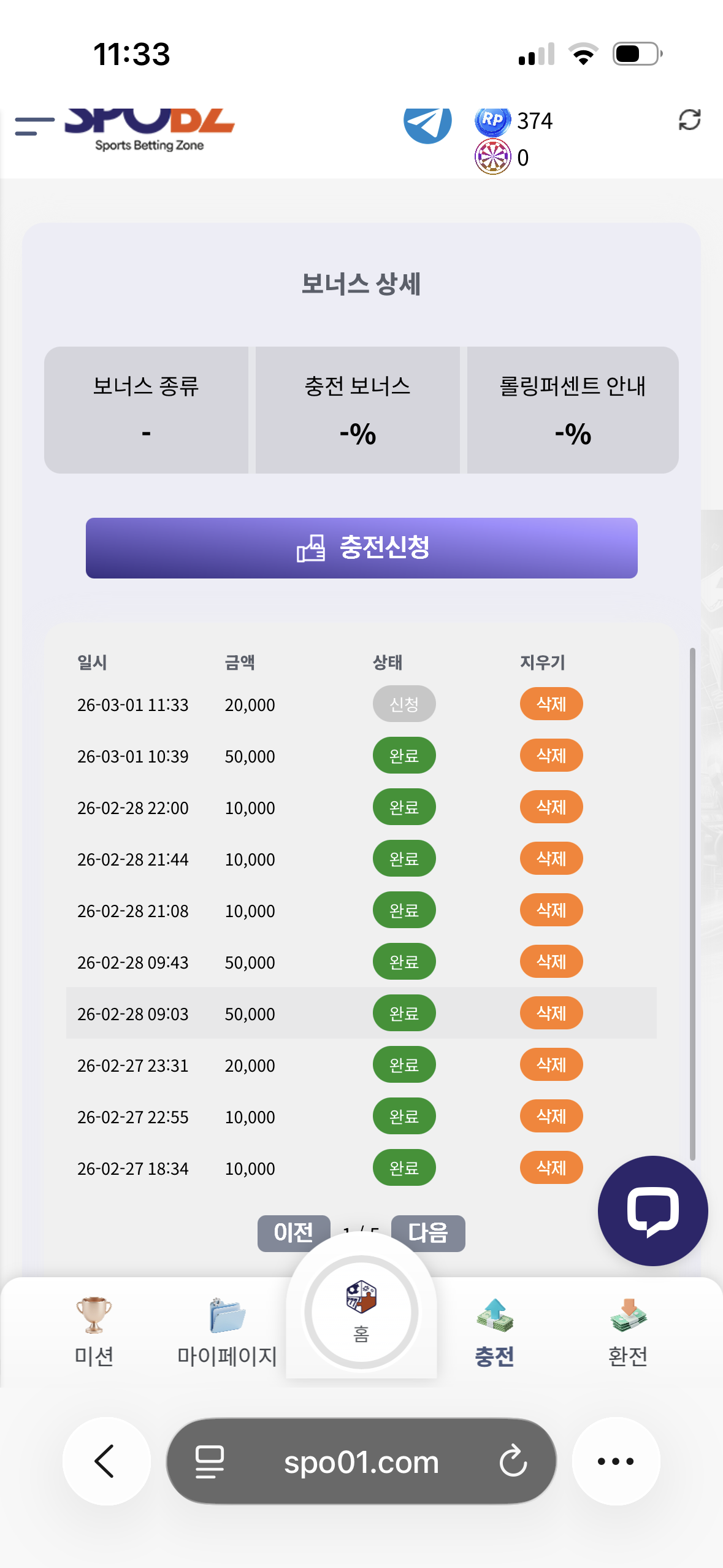Go to previous page with 이전
The height and width of the screenshot is (1568, 723).
(x=293, y=1231)
